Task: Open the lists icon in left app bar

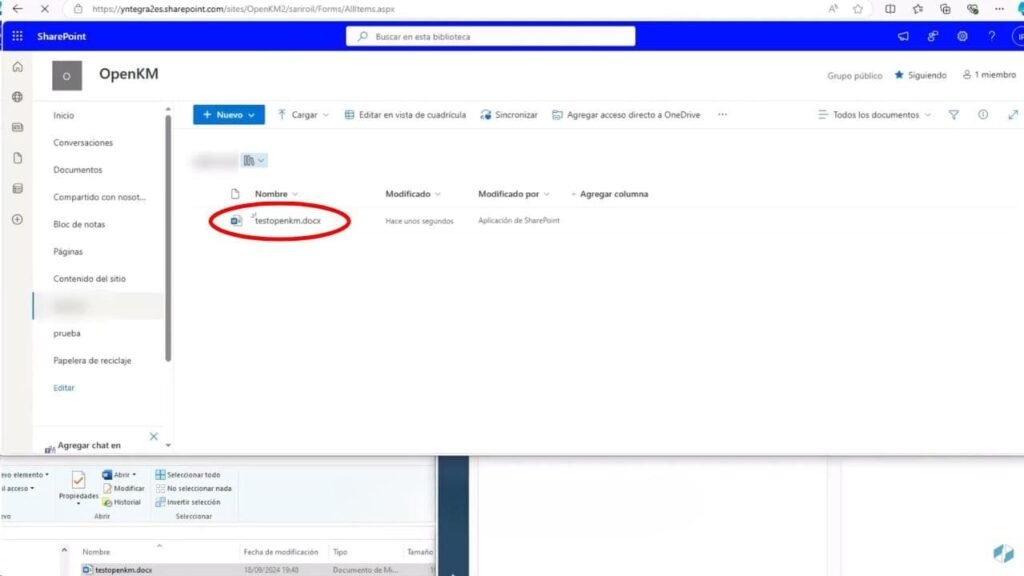Action: pyautogui.click(x=18, y=189)
